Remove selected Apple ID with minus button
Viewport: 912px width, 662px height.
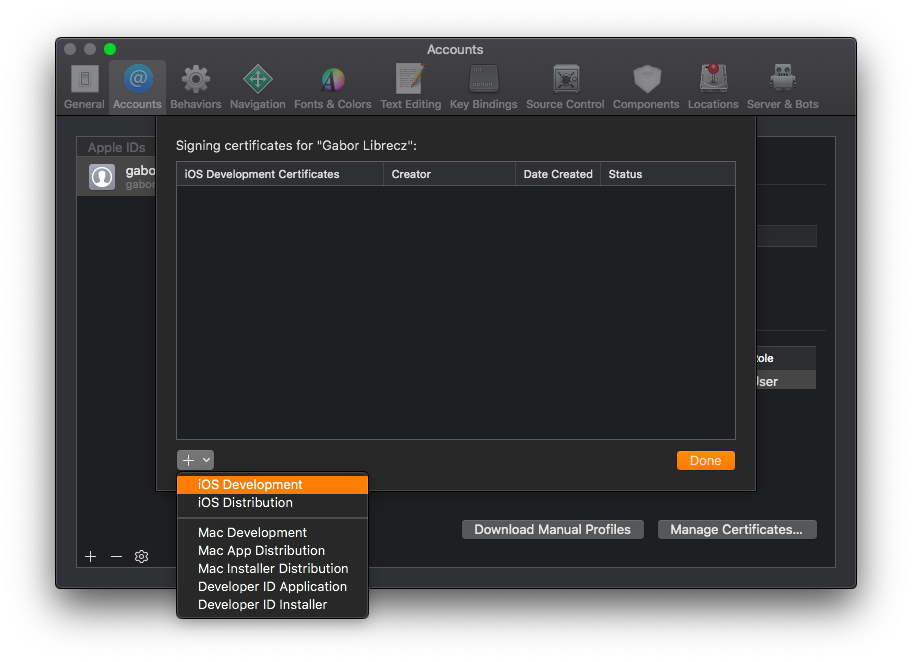click(x=116, y=557)
